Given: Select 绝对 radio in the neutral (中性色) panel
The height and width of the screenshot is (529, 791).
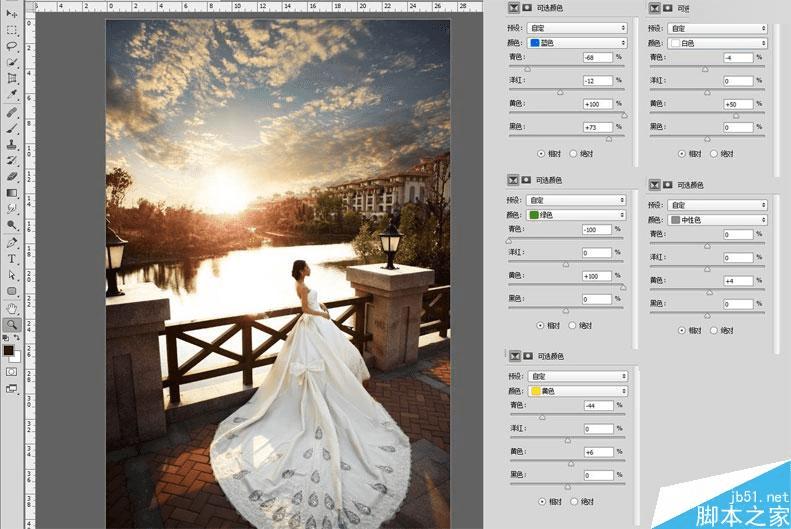Looking at the screenshot, I should coord(714,330).
